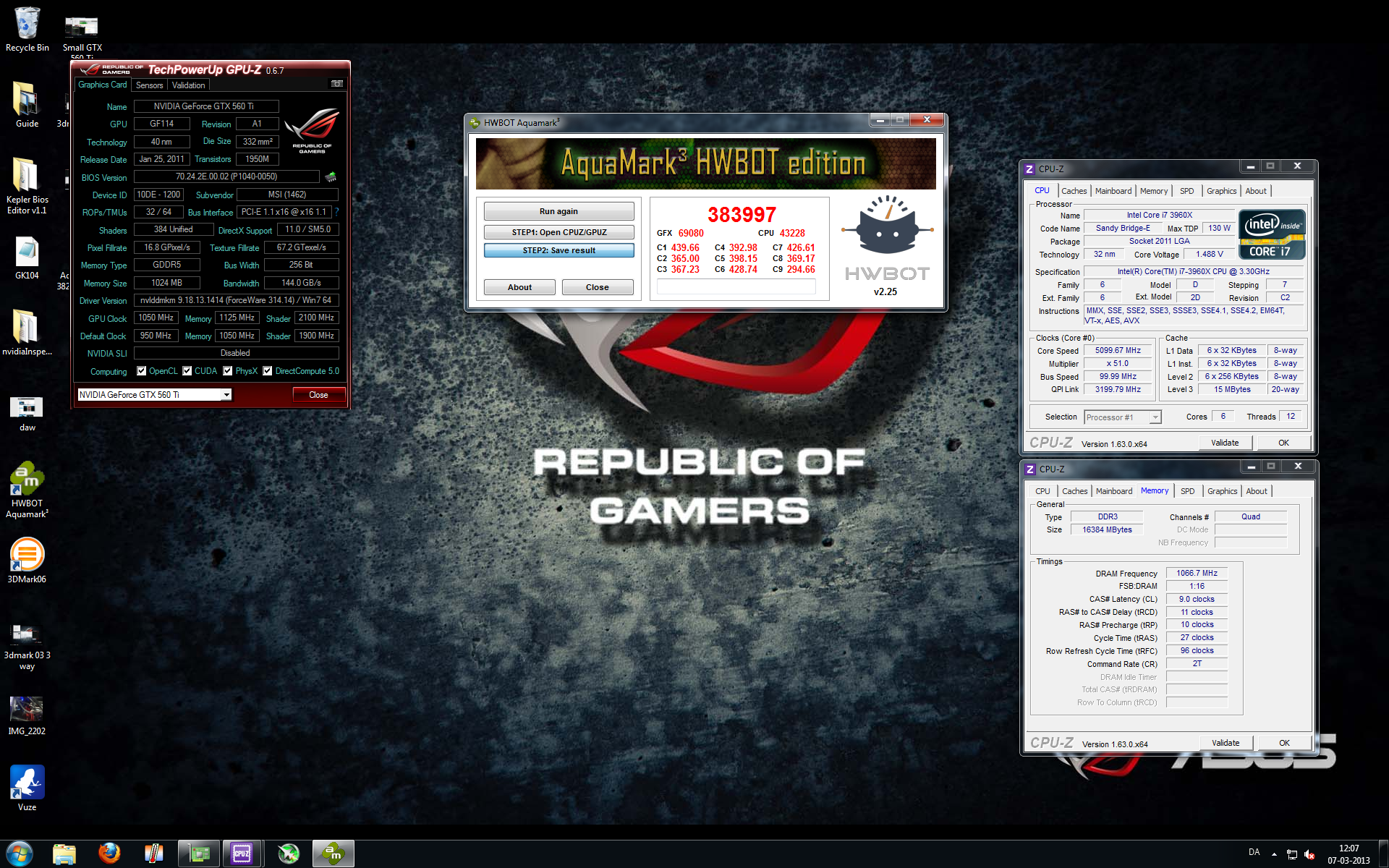Switch to the Validation tab in GPU-Z
Viewport: 1389px width, 868px height.
coord(188,85)
